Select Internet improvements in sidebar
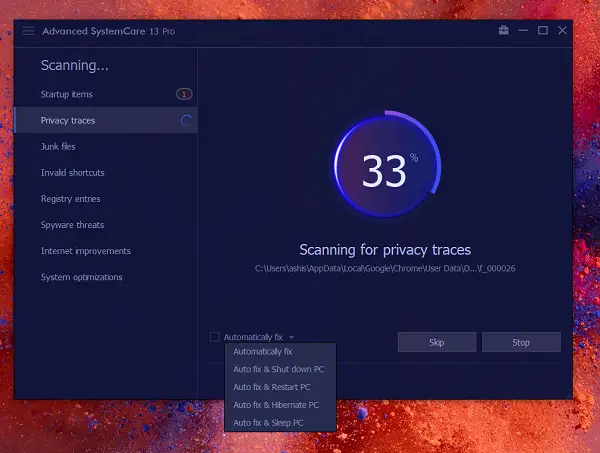 click(106, 251)
